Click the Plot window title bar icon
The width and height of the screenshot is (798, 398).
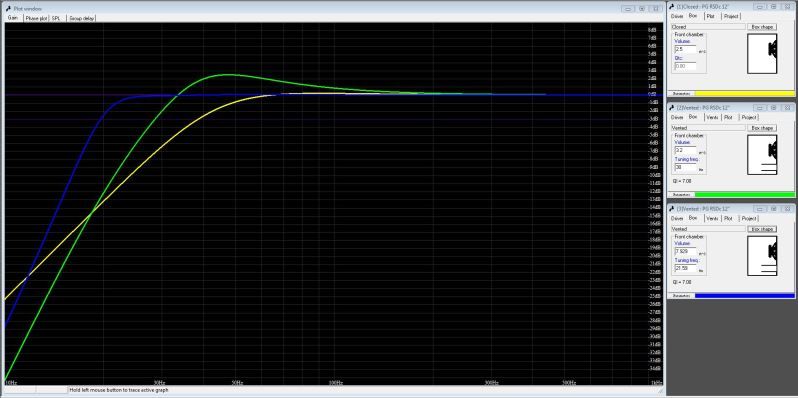9,9
